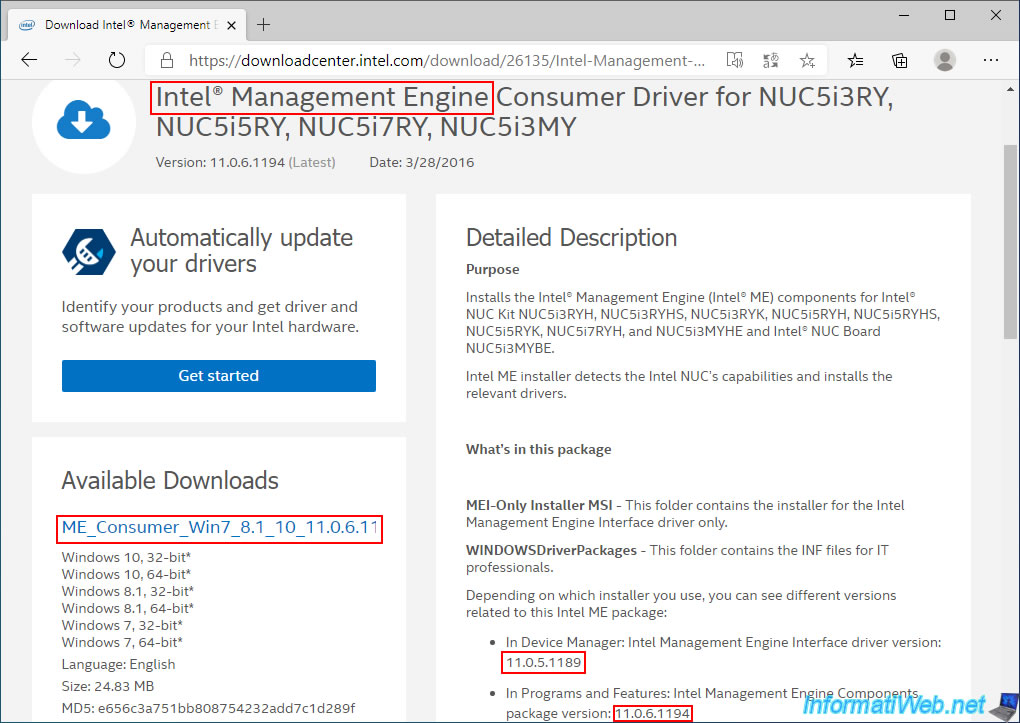The image size is (1020, 723).
Task: Click the scrollbar up arrow
Action: point(1010,89)
